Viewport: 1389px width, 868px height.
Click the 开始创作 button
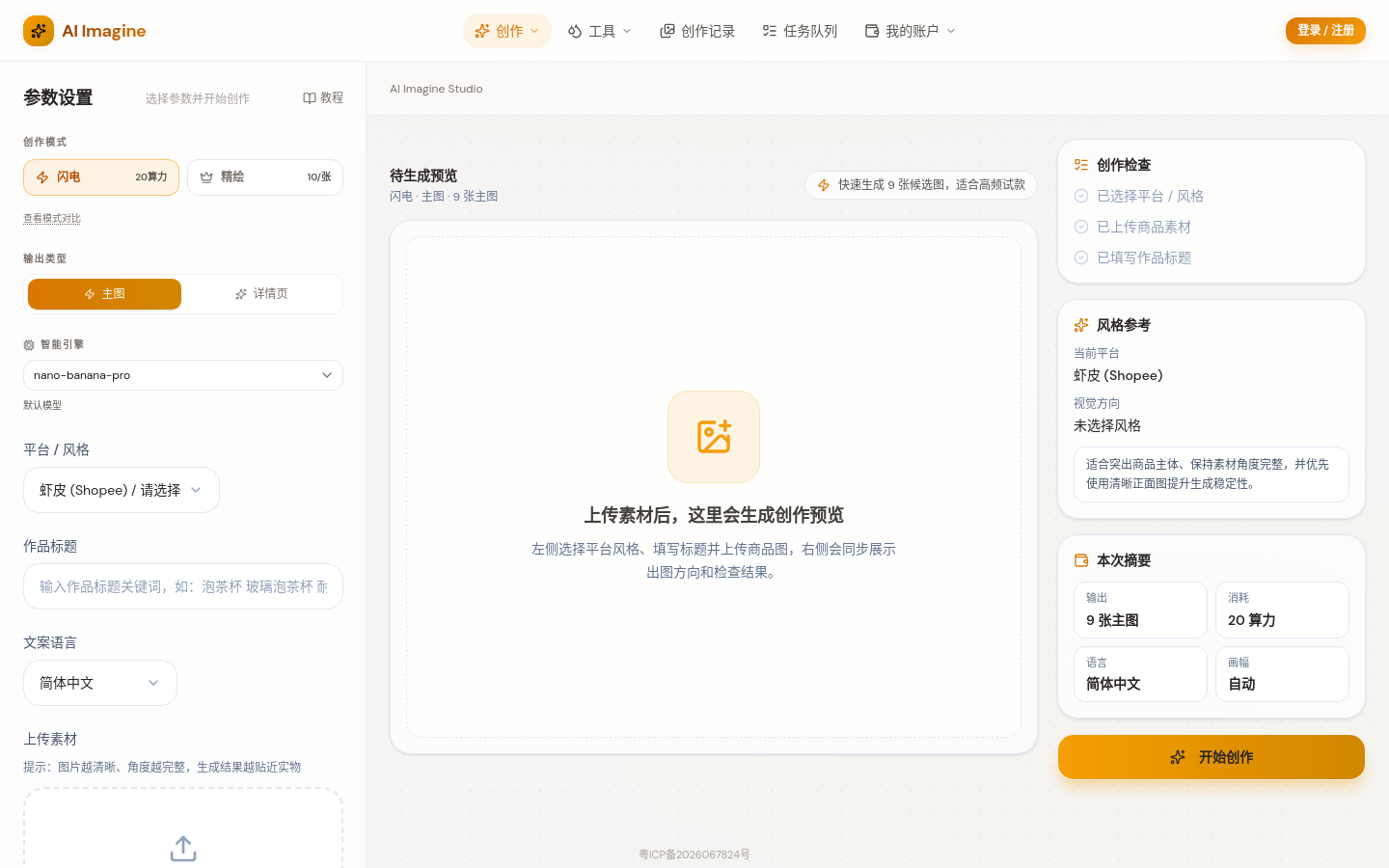[x=1212, y=757]
